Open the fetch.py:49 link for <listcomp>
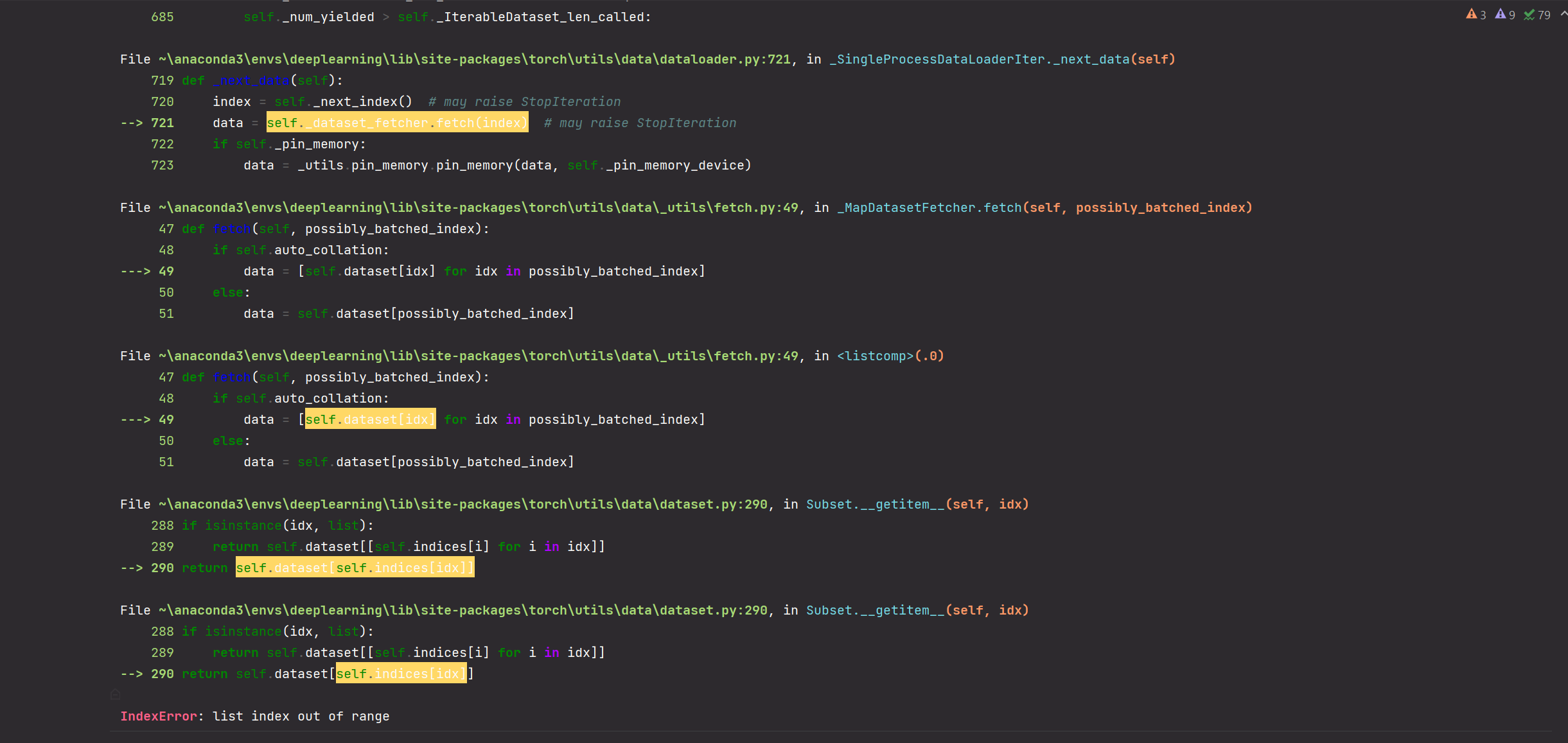Image resolution: width=1568 pixels, height=743 pixels. (x=479, y=356)
